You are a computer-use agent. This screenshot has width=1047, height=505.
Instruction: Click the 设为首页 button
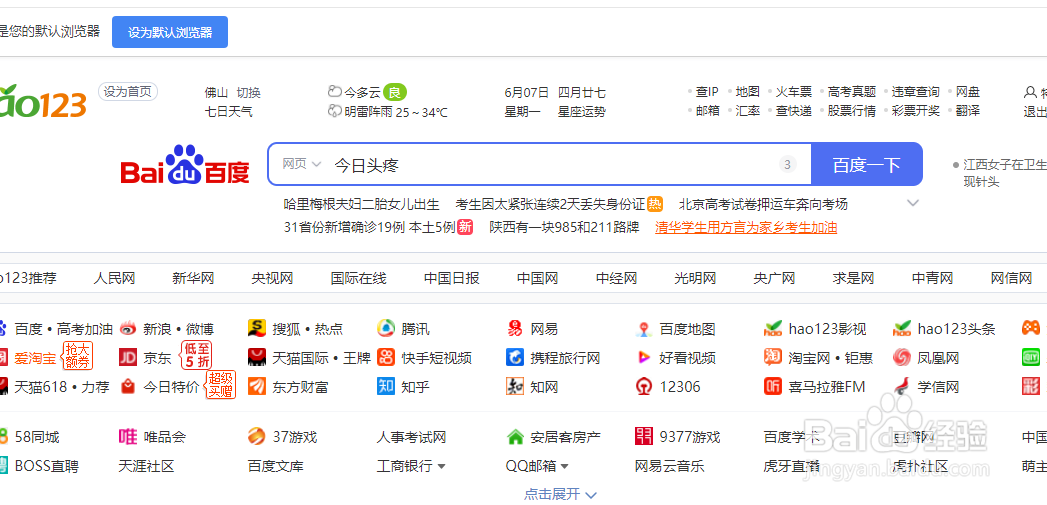pyautogui.click(x=128, y=92)
